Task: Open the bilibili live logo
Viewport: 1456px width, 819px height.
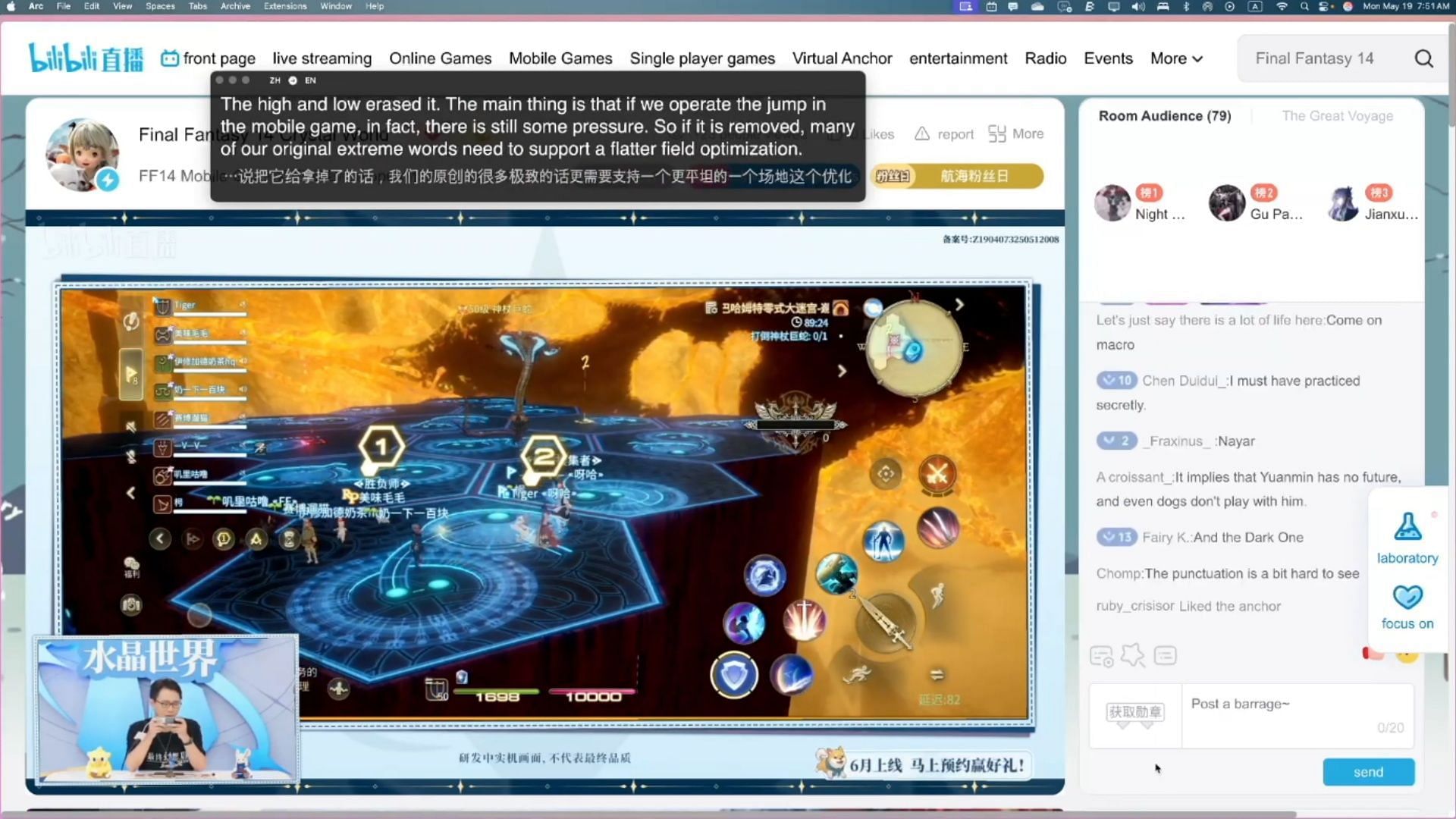Action: pos(86,58)
